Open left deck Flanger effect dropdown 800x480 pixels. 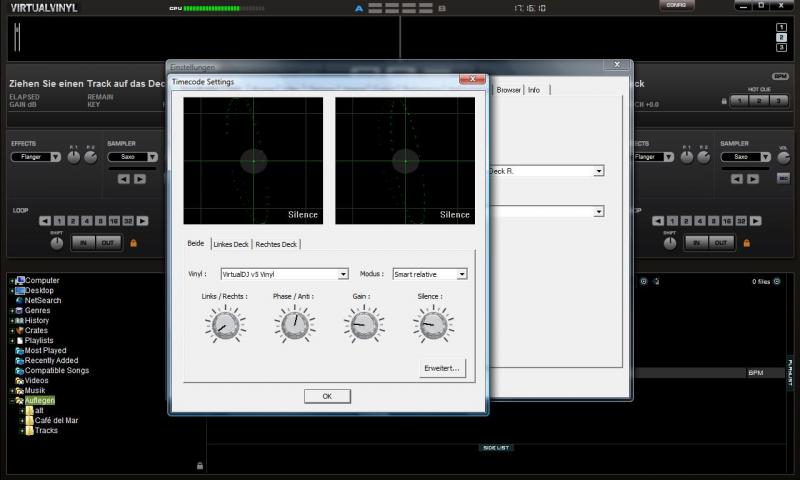tap(56, 157)
